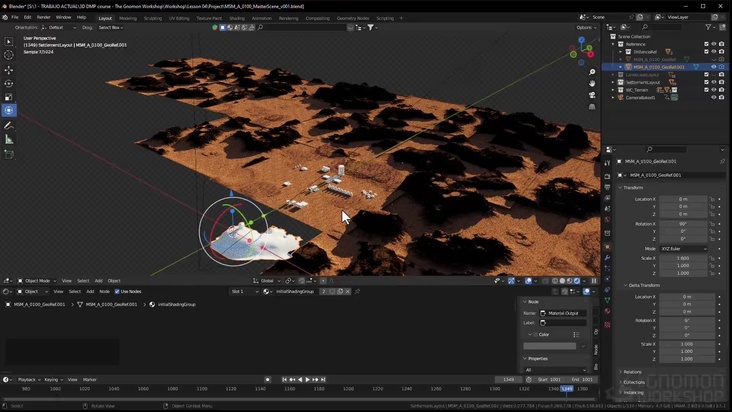Choose the Scale tool
This screenshot has width=732, height=412.
tap(9, 97)
